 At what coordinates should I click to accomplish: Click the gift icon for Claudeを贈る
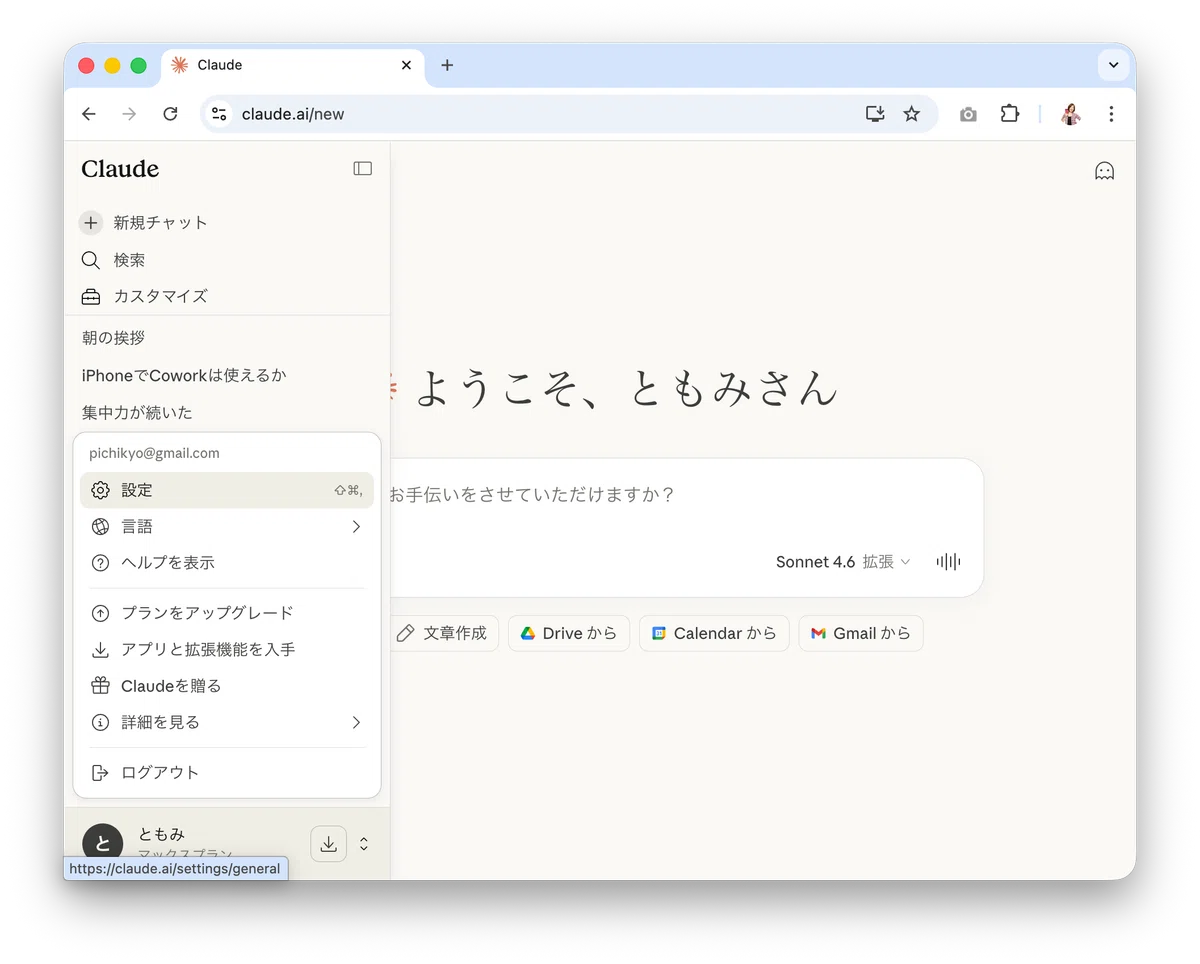pos(100,686)
